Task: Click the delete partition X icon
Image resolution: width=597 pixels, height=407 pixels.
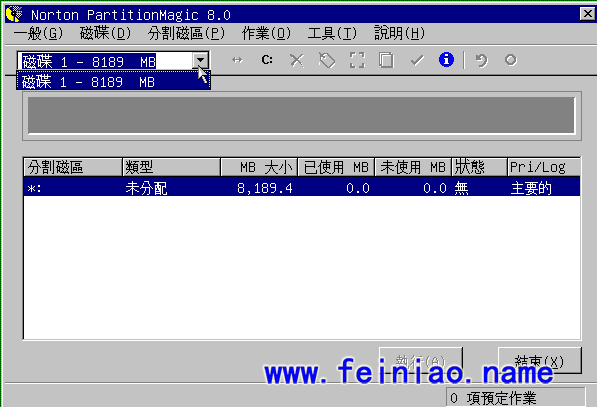Action: point(297,60)
